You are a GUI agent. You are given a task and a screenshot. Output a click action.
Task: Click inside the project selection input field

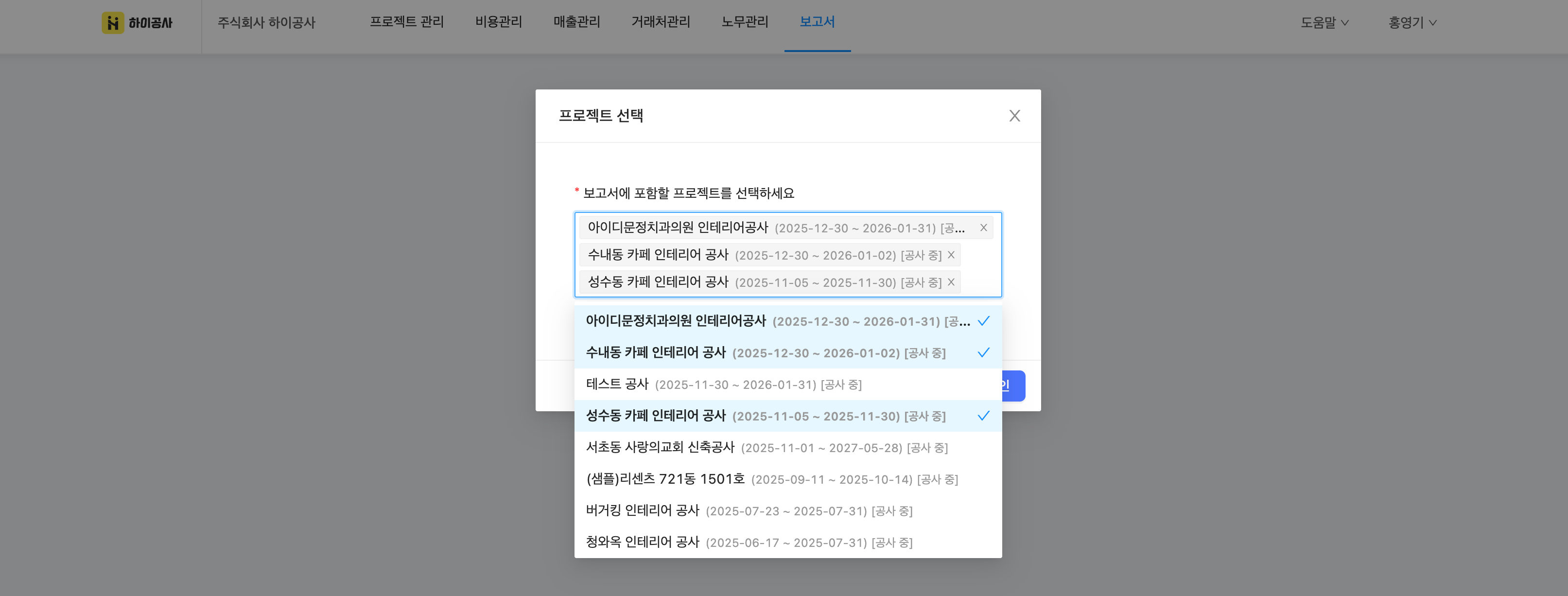[x=981, y=281]
